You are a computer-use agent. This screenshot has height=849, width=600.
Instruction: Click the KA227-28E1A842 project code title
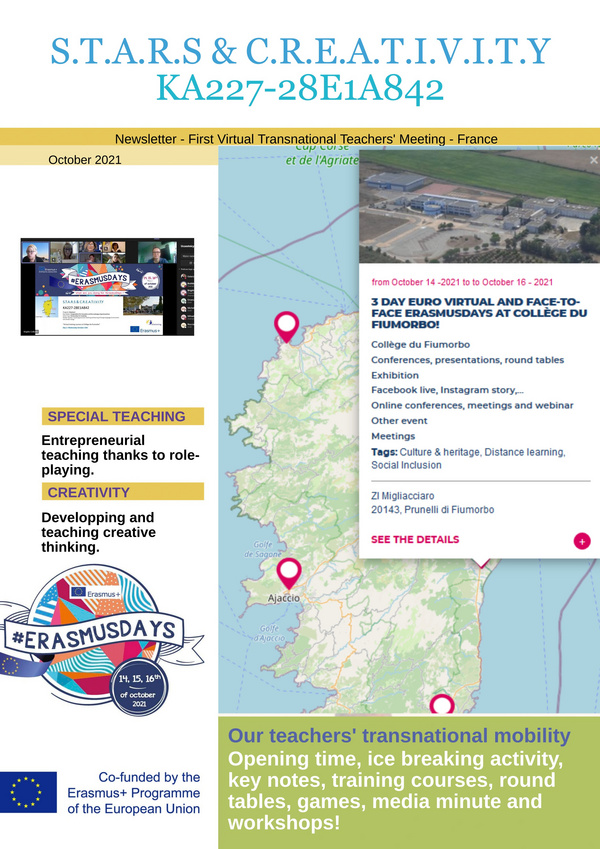[300, 88]
